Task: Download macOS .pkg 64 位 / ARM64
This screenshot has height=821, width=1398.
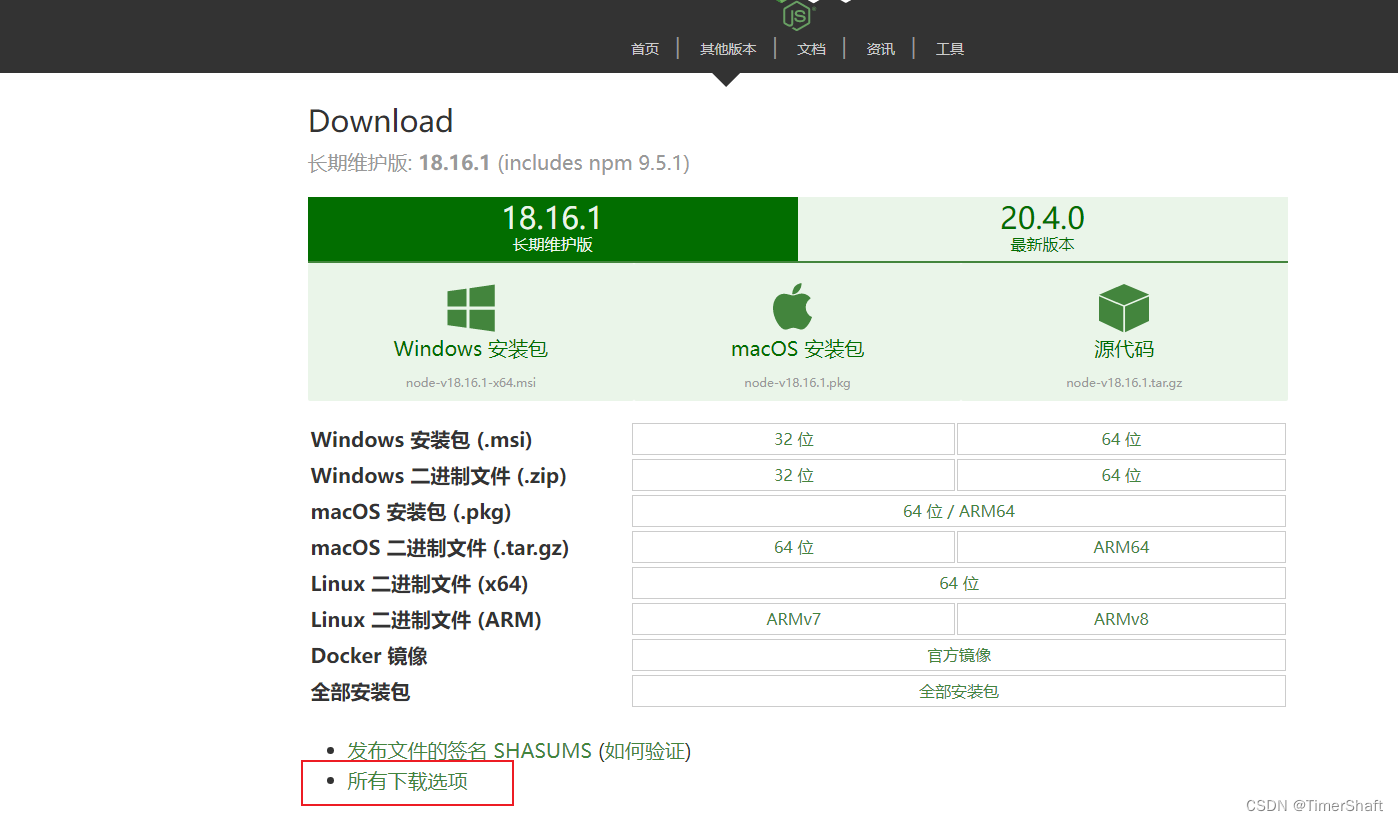Action: click(959, 511)
